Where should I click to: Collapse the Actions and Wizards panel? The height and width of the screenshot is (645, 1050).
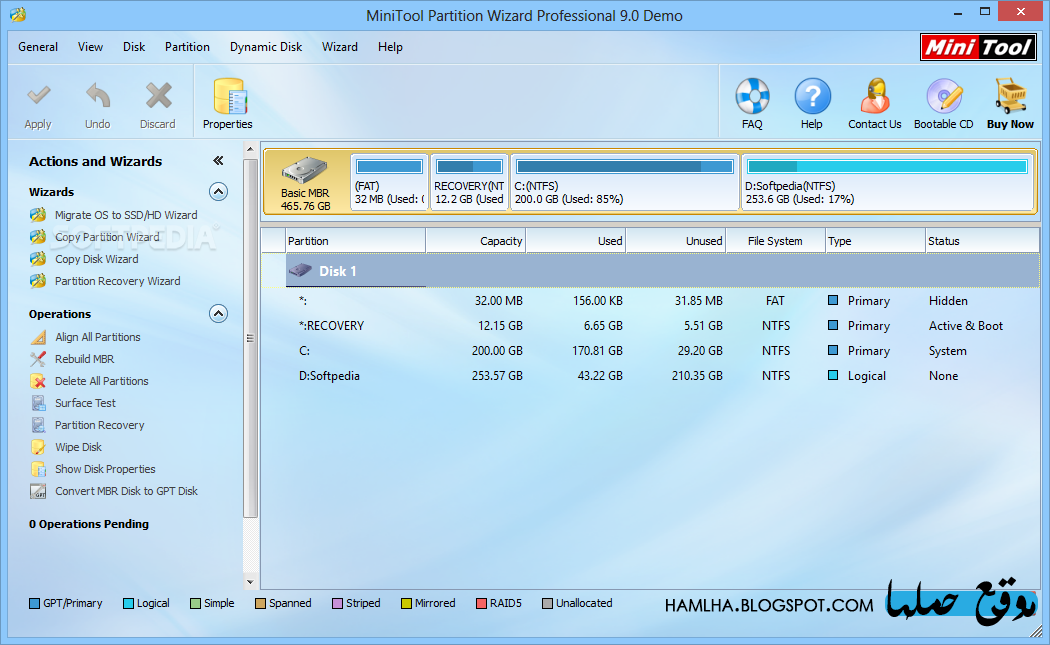[x=218, y=161]
